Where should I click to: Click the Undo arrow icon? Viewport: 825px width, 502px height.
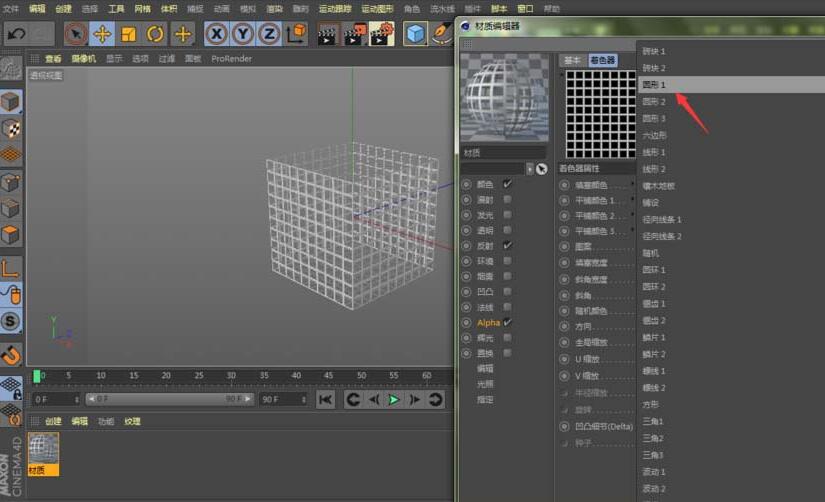pos(16,34)
